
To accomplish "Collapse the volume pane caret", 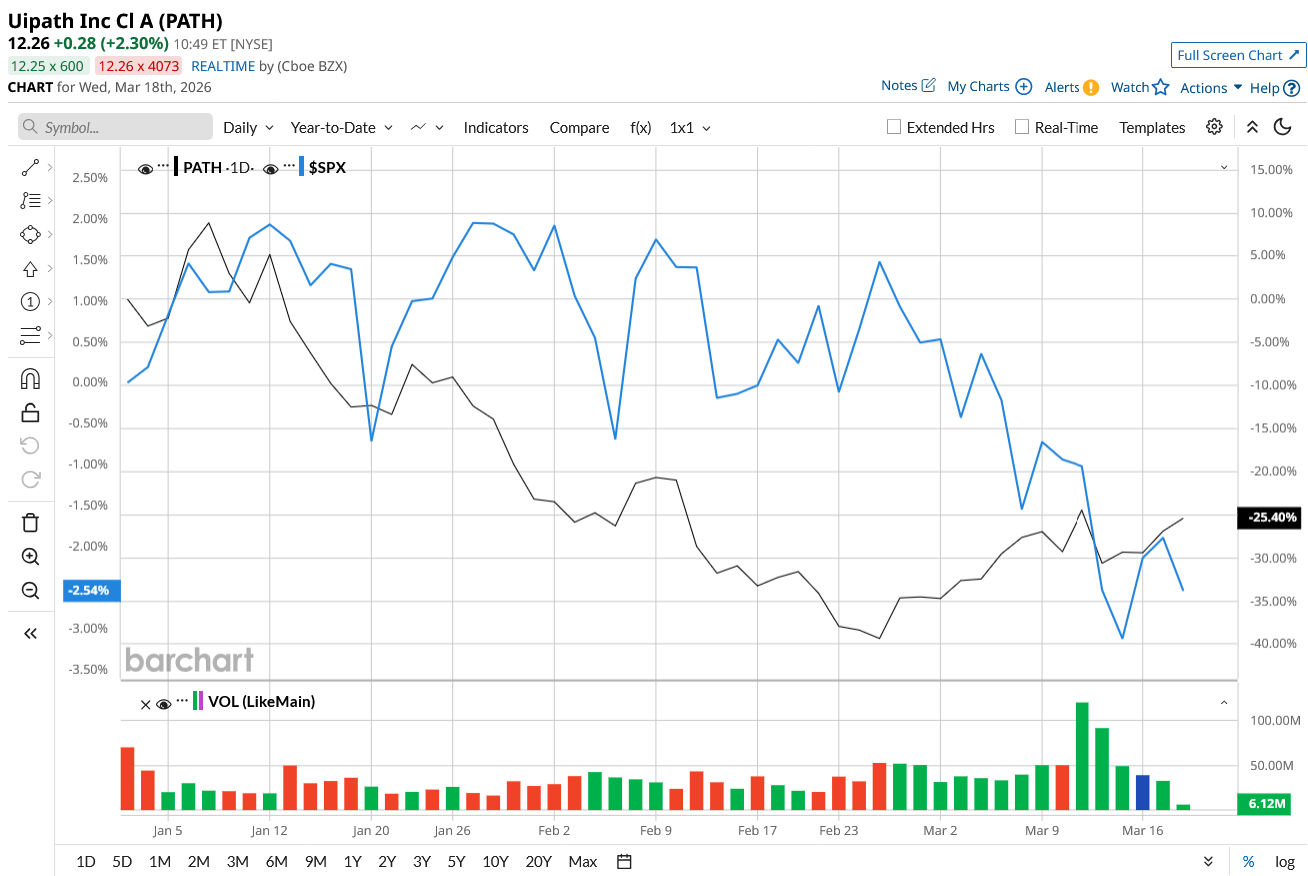I will tap(1224, 702).
